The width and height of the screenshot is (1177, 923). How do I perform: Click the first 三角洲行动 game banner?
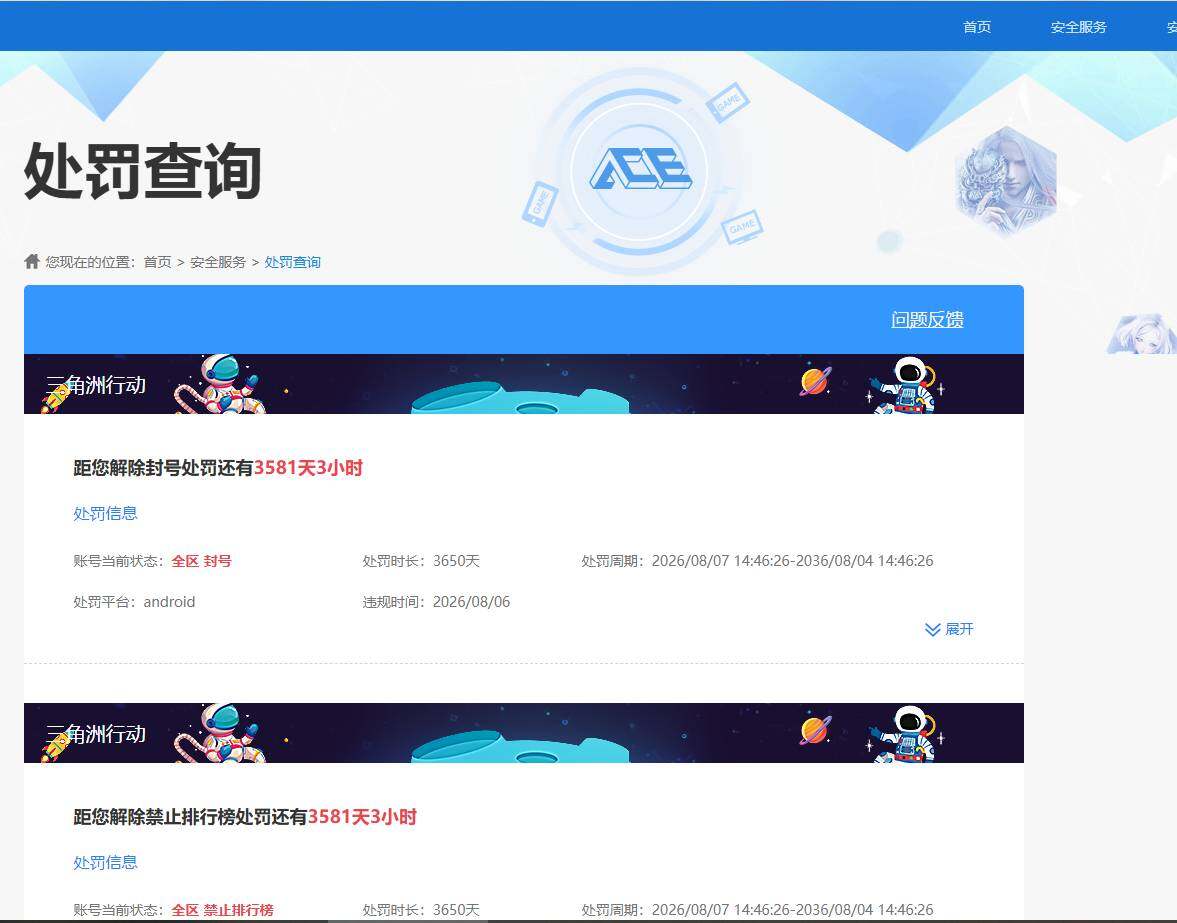(x=524, y=384)
